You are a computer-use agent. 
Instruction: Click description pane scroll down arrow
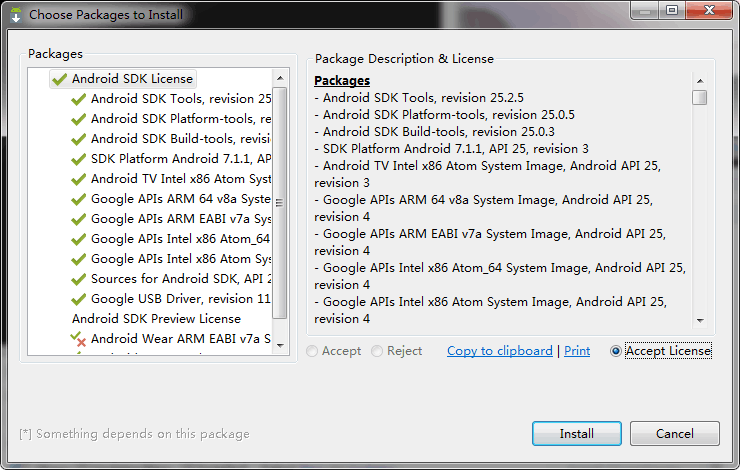[700, 320]
